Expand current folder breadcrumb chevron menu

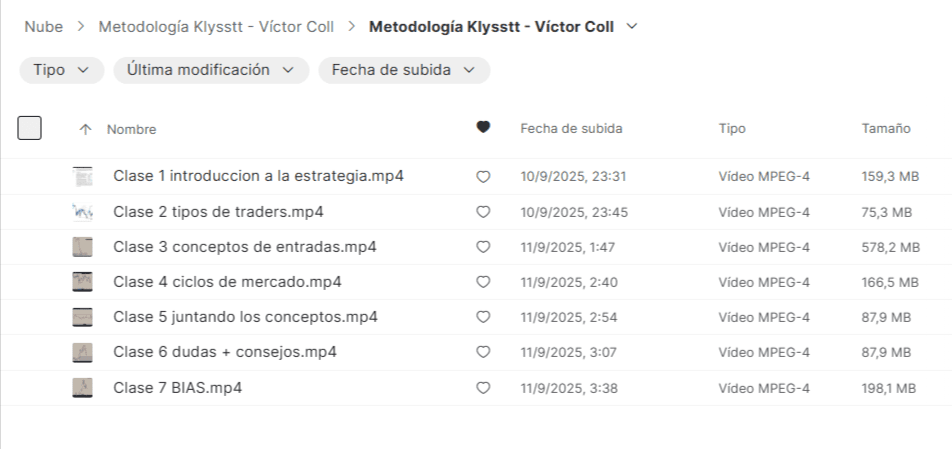pyautogui.click(x=630, y=27)
